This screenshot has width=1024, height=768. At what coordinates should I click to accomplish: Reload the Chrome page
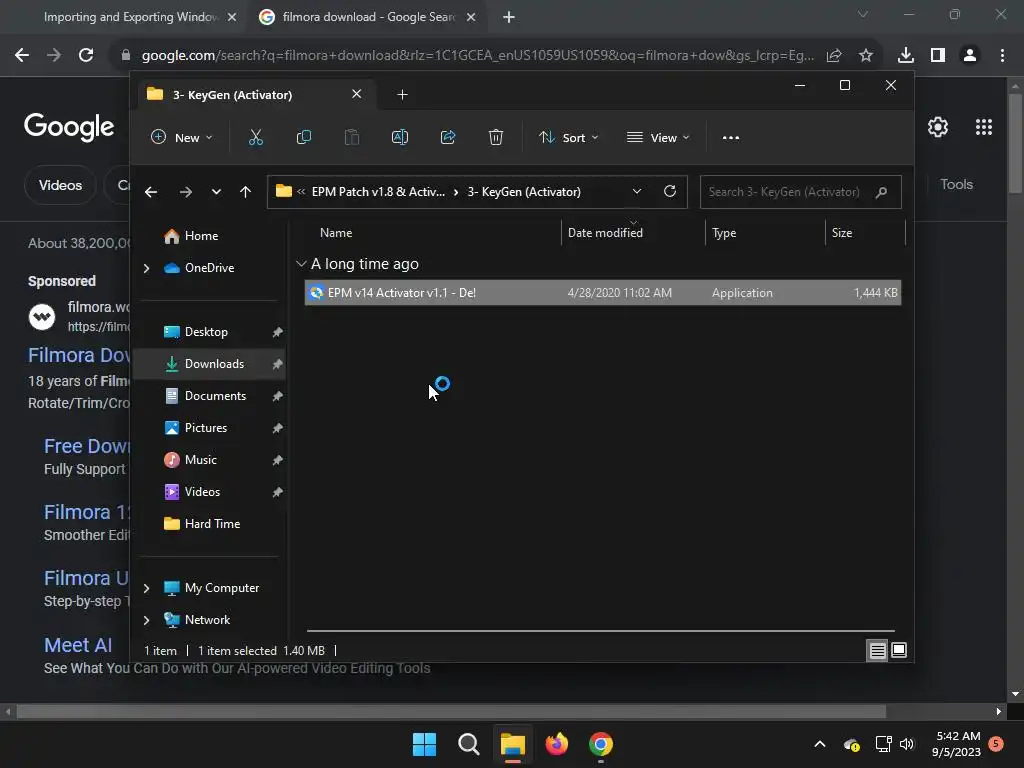86,56
